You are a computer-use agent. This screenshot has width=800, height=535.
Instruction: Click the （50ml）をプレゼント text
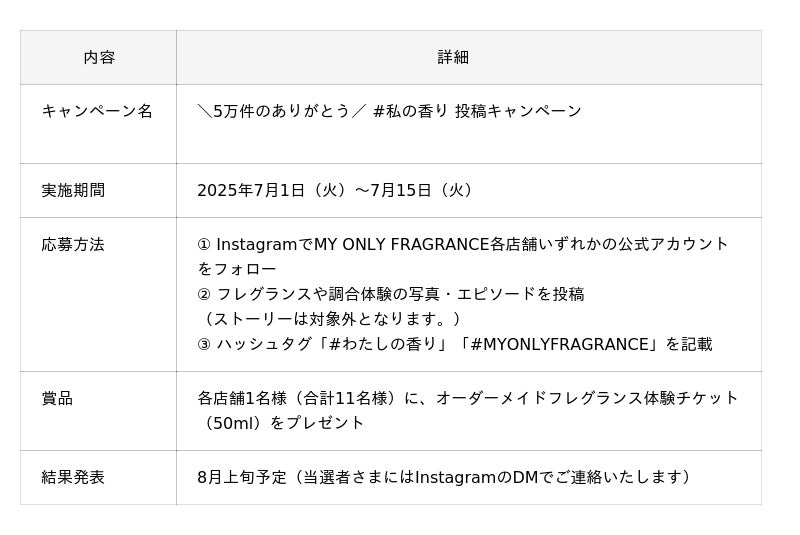click(x=281, y=423)
